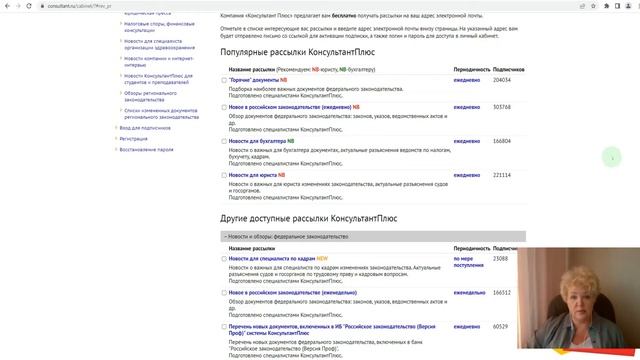Click еженедельно periodicity text
The image size is (640, 360).
pyautogui.click(x=469, y=292)
